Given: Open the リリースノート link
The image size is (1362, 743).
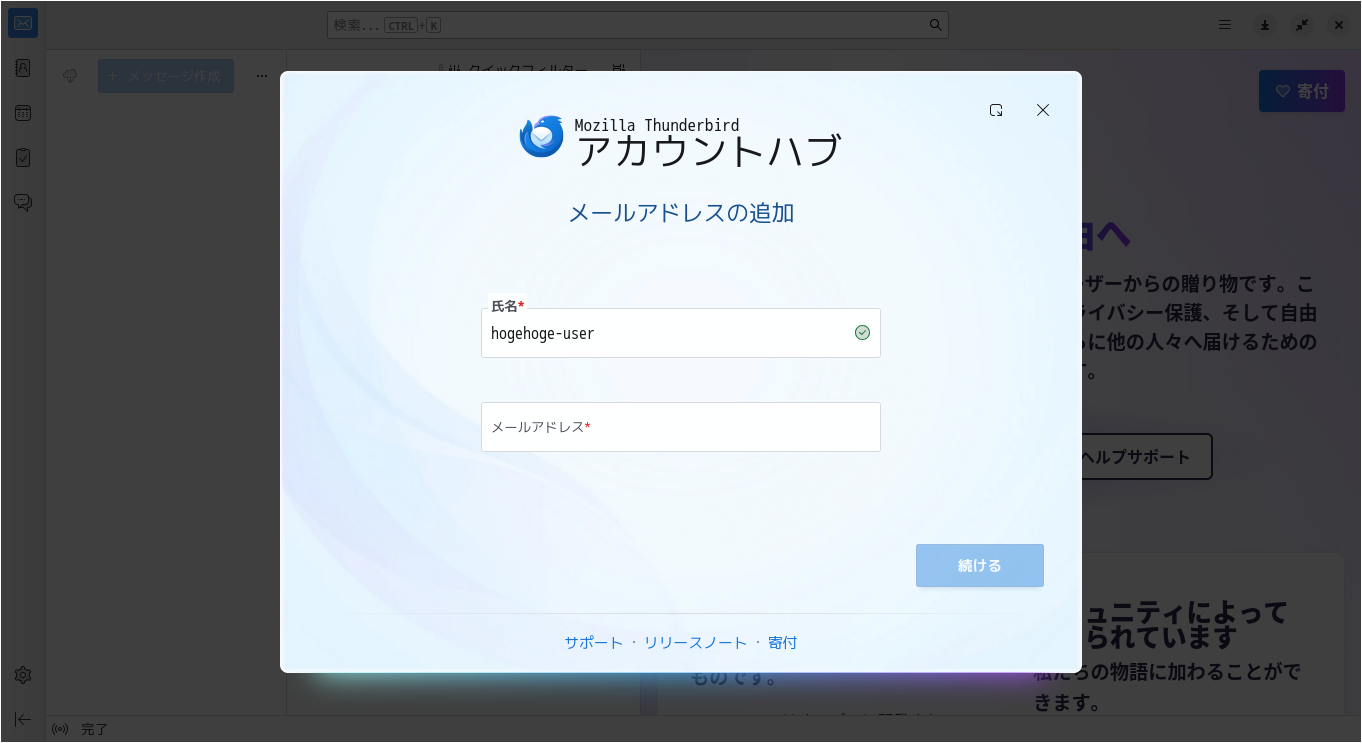Looking at the screenshot, I should coord(695,643).
